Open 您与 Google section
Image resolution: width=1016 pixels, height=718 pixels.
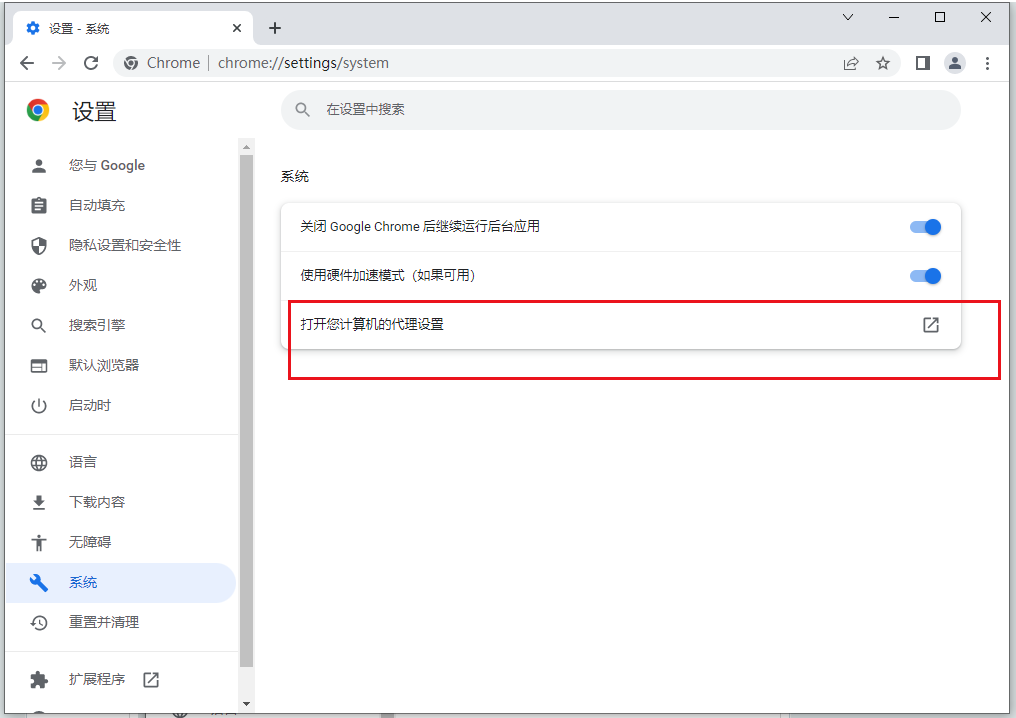(121, 165)
